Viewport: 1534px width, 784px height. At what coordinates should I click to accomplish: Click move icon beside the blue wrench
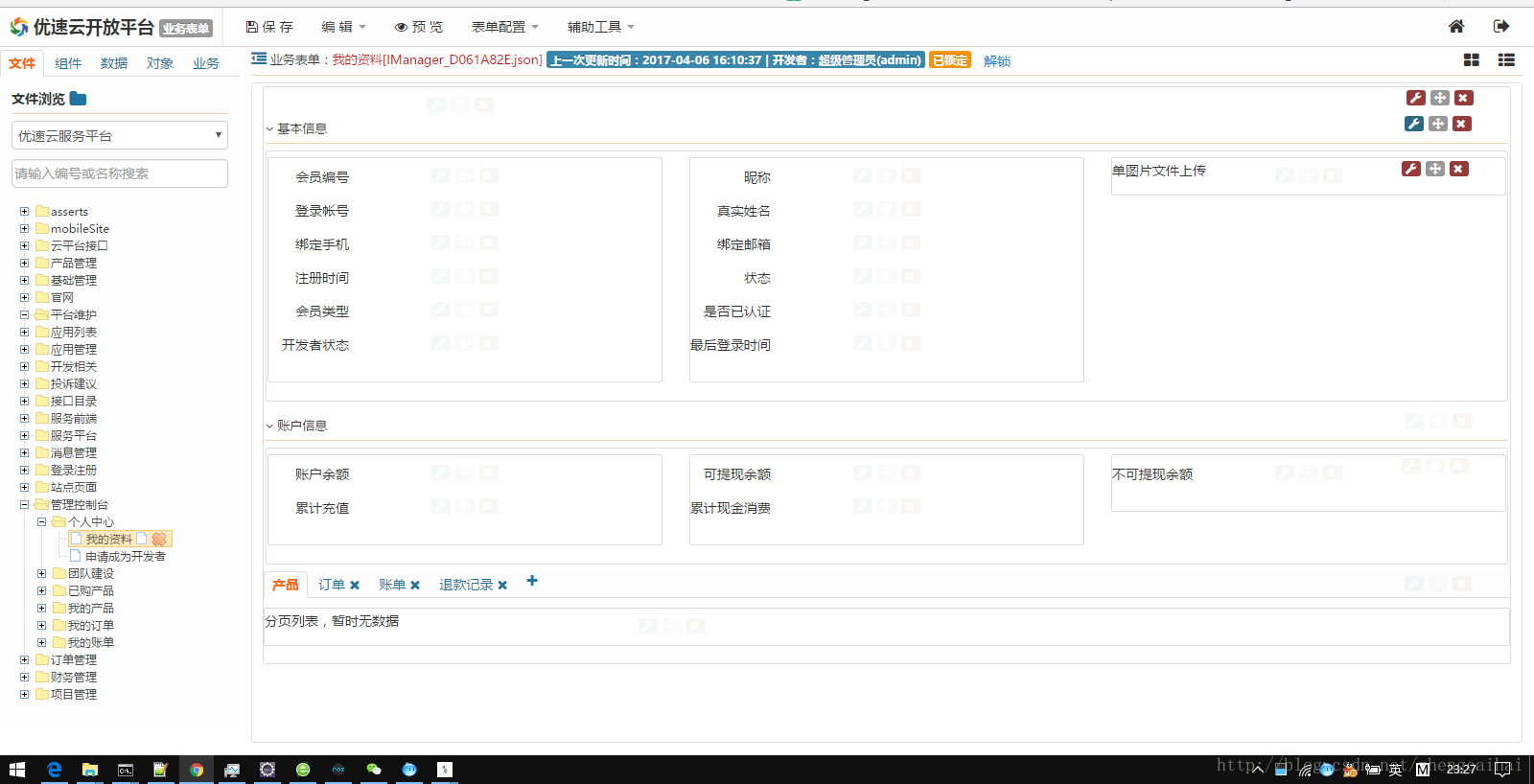coord(1438,124)
